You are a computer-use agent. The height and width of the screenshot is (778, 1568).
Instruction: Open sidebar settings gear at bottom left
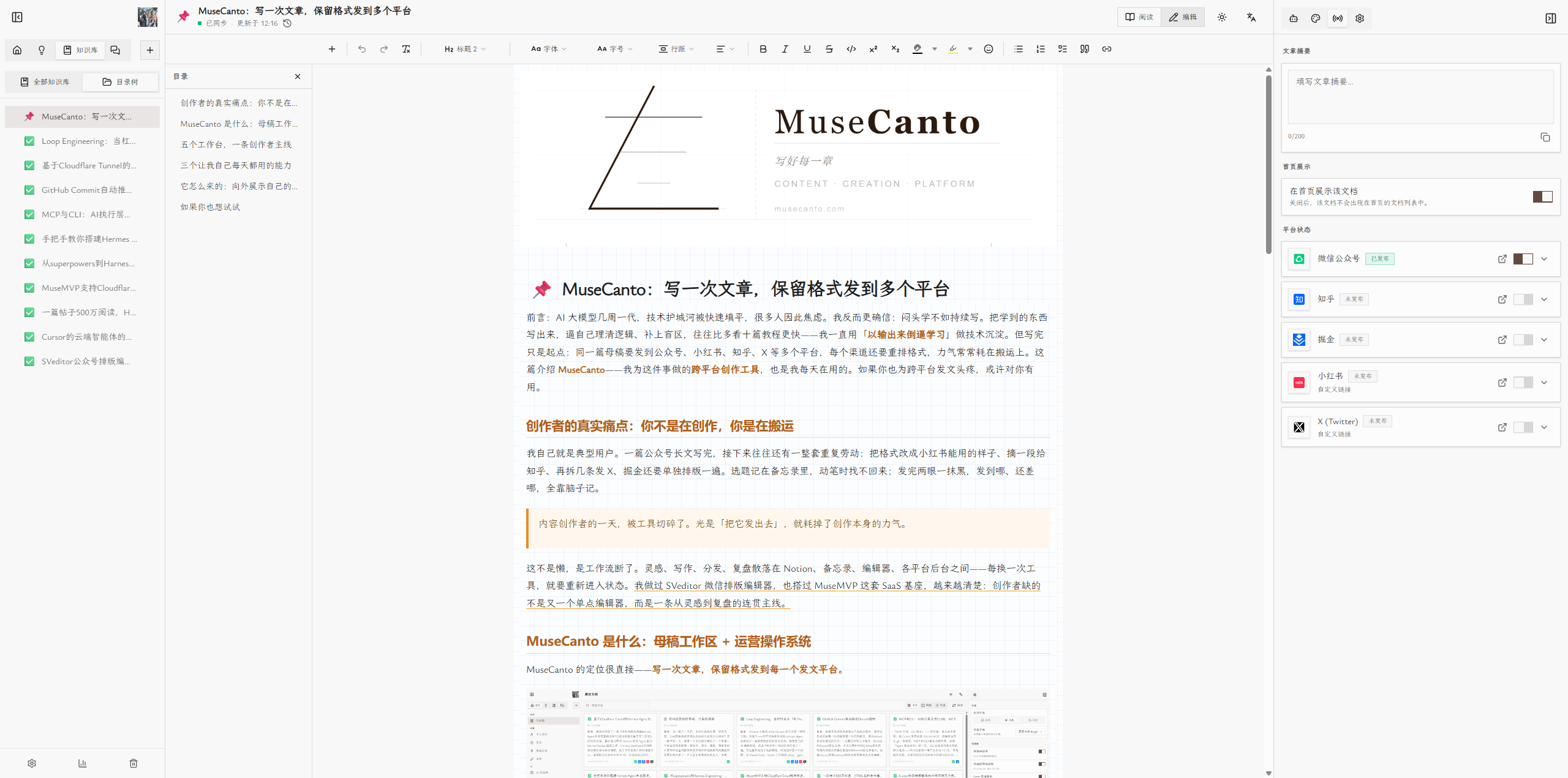32,763
